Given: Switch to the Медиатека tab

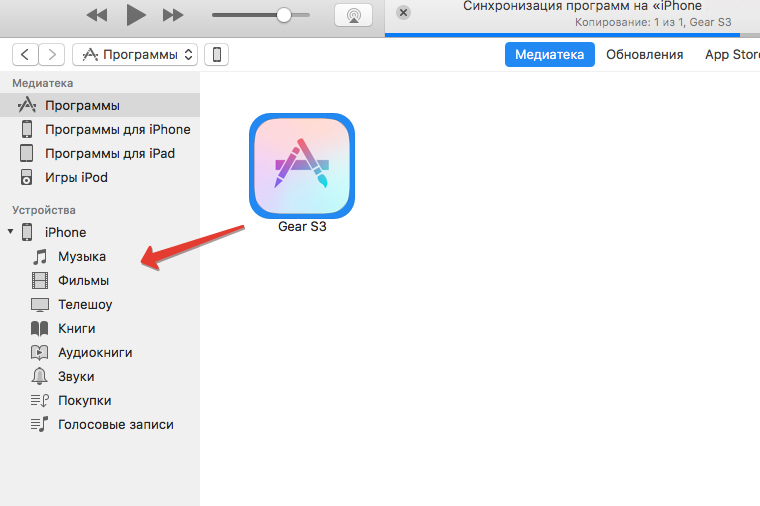Looking at the screenshot, I should pyautogui.click(x=550, y=55).
